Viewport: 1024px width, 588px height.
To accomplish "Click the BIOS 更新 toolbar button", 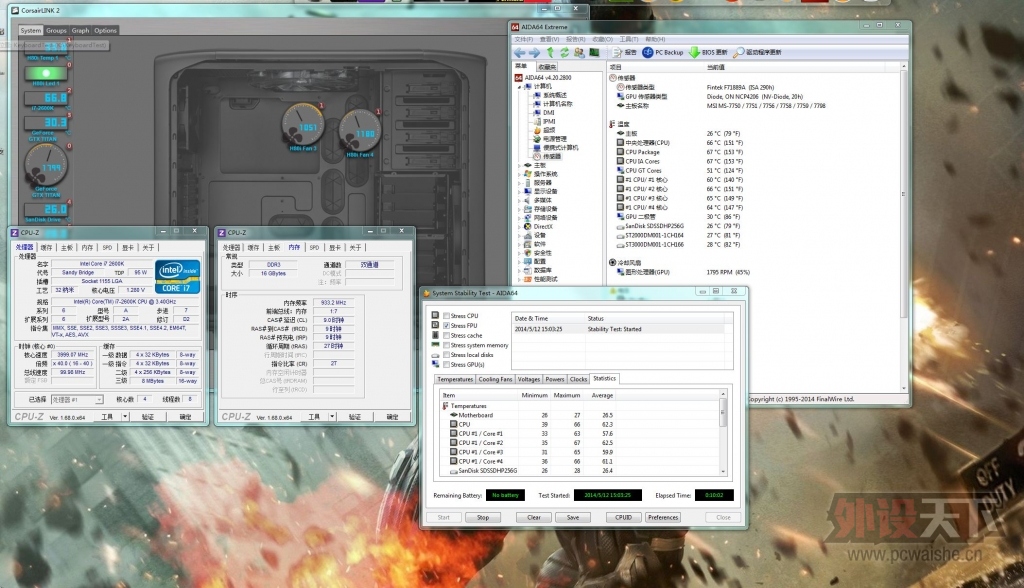I will (709, 52).
